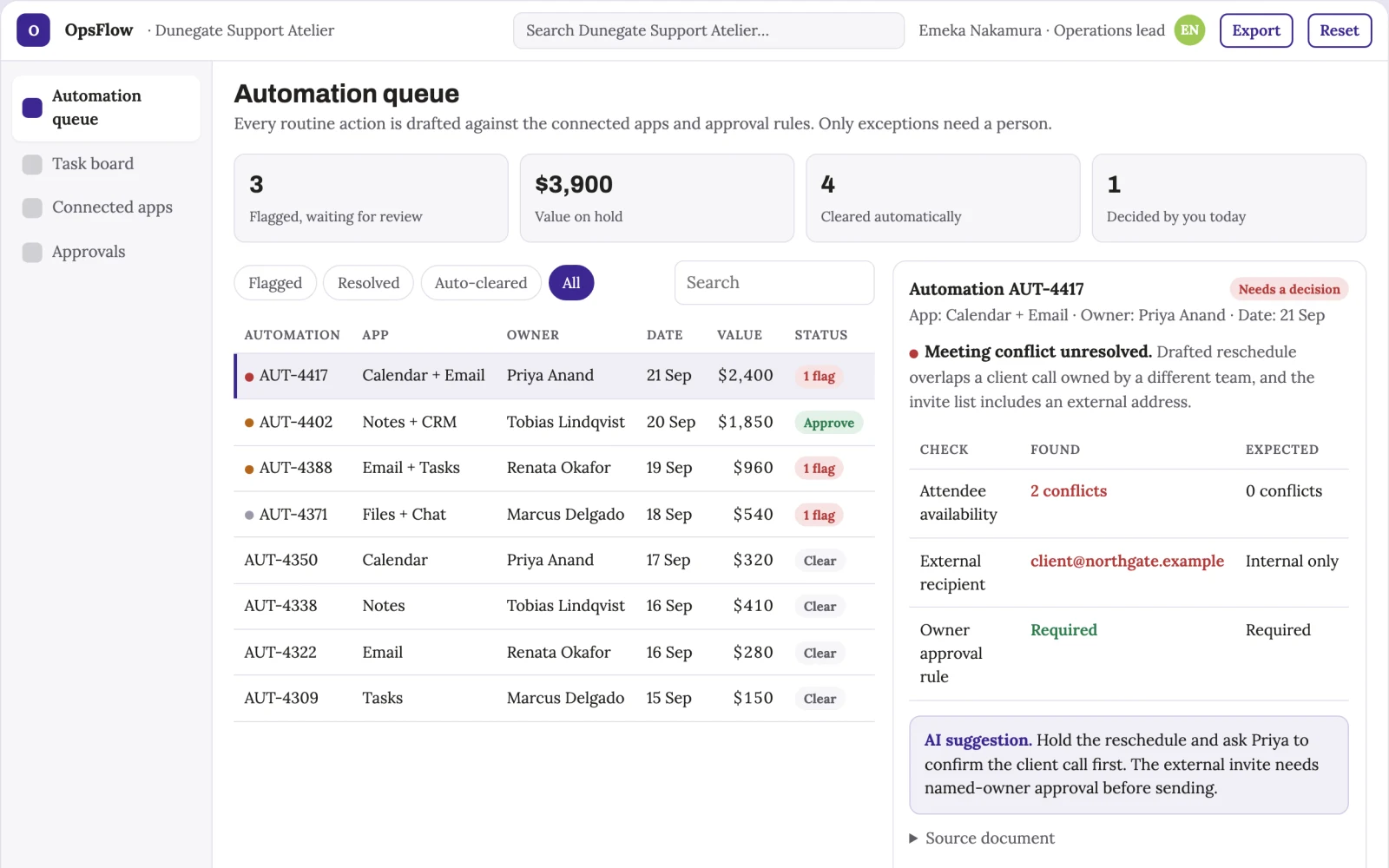Open automation AUT-4338
This screenshot has width=1389, height=868.
(x=554, y=607)
